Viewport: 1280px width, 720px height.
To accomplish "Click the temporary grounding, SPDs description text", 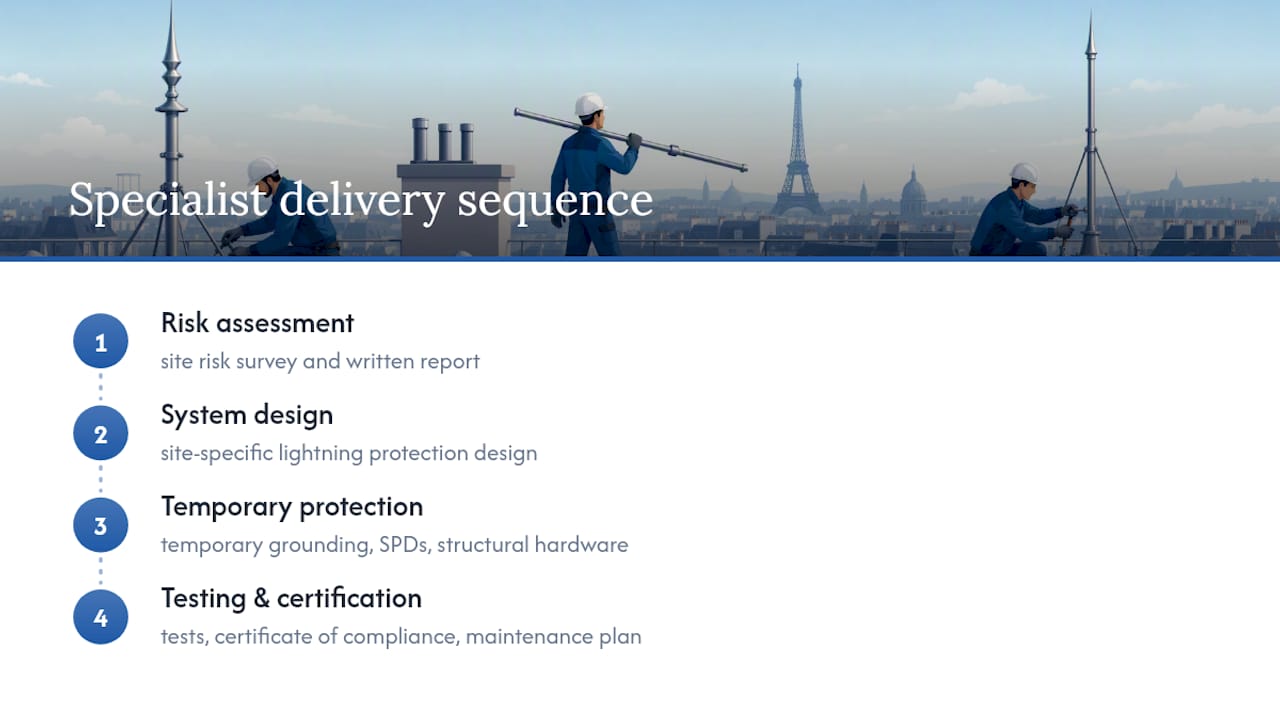I will click(x=394, y=545).
